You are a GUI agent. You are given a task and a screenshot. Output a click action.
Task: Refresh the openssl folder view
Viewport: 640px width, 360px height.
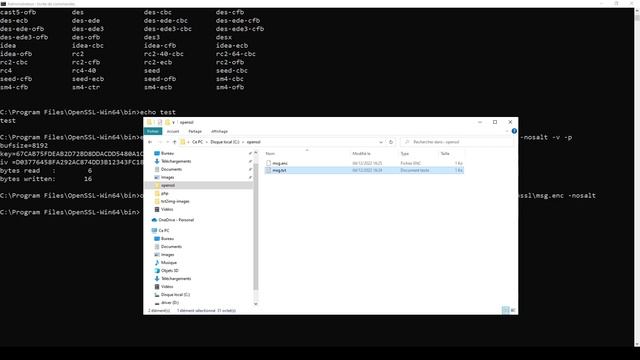point(391,142)
